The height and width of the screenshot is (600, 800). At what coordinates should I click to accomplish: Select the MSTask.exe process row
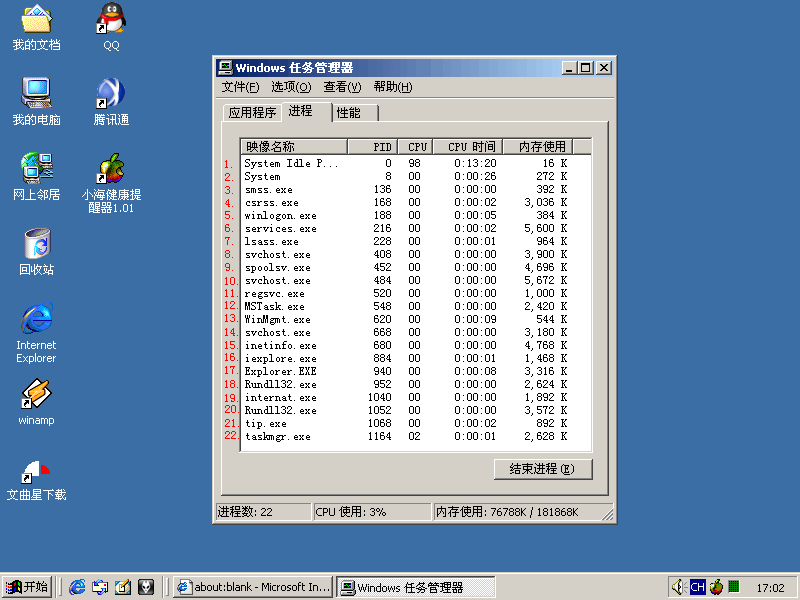(416, 307)
